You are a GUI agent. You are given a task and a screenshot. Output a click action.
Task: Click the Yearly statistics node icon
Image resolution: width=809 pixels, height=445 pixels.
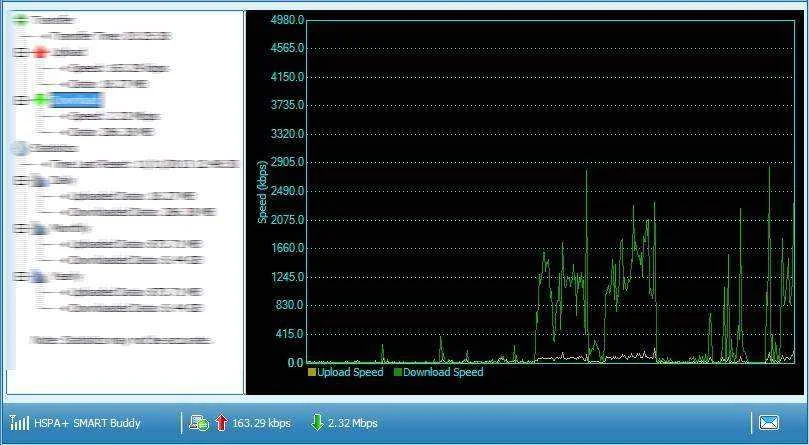(x=37, y=276)
